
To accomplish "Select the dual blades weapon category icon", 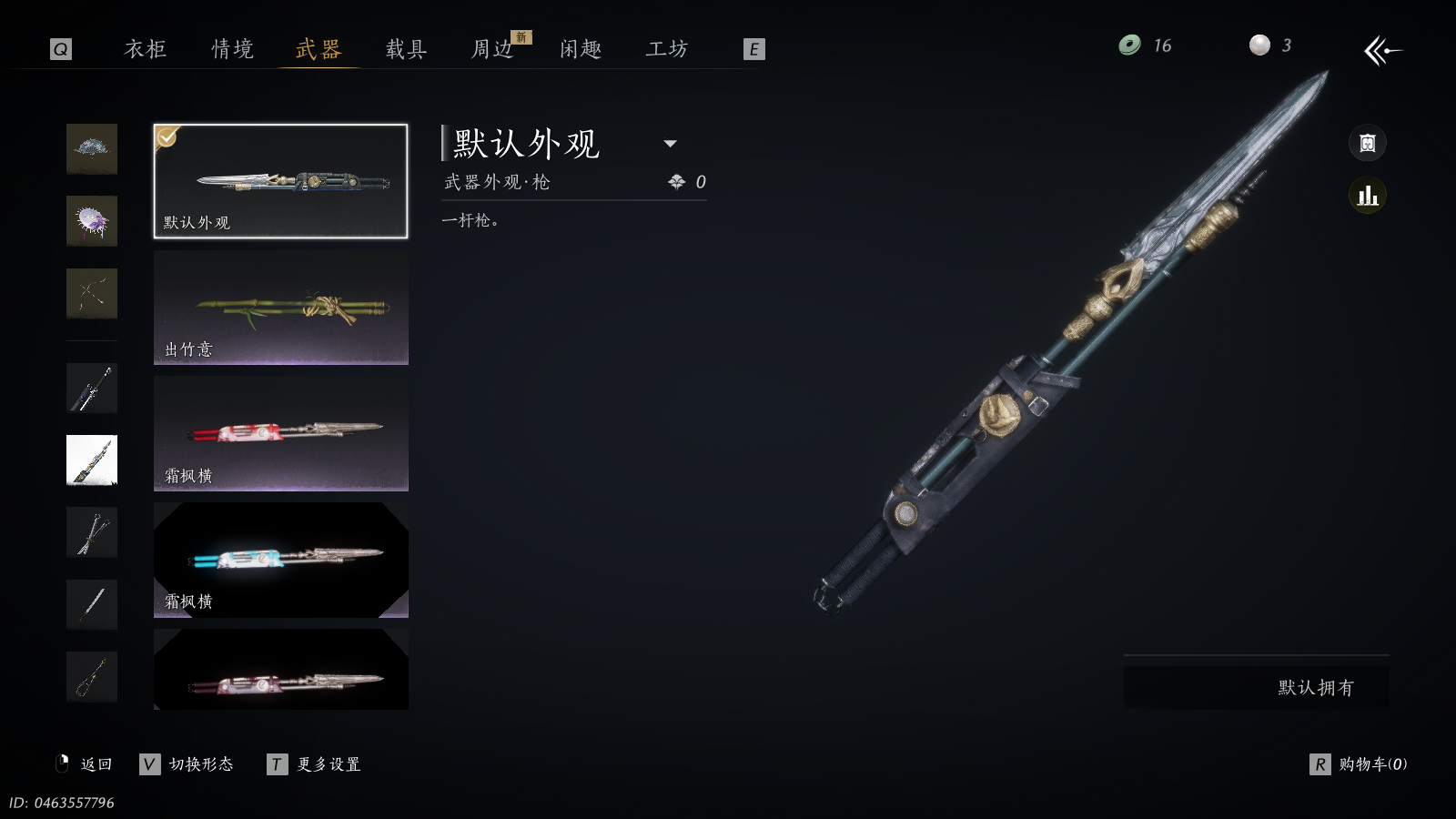I will [x=92, y=532].
